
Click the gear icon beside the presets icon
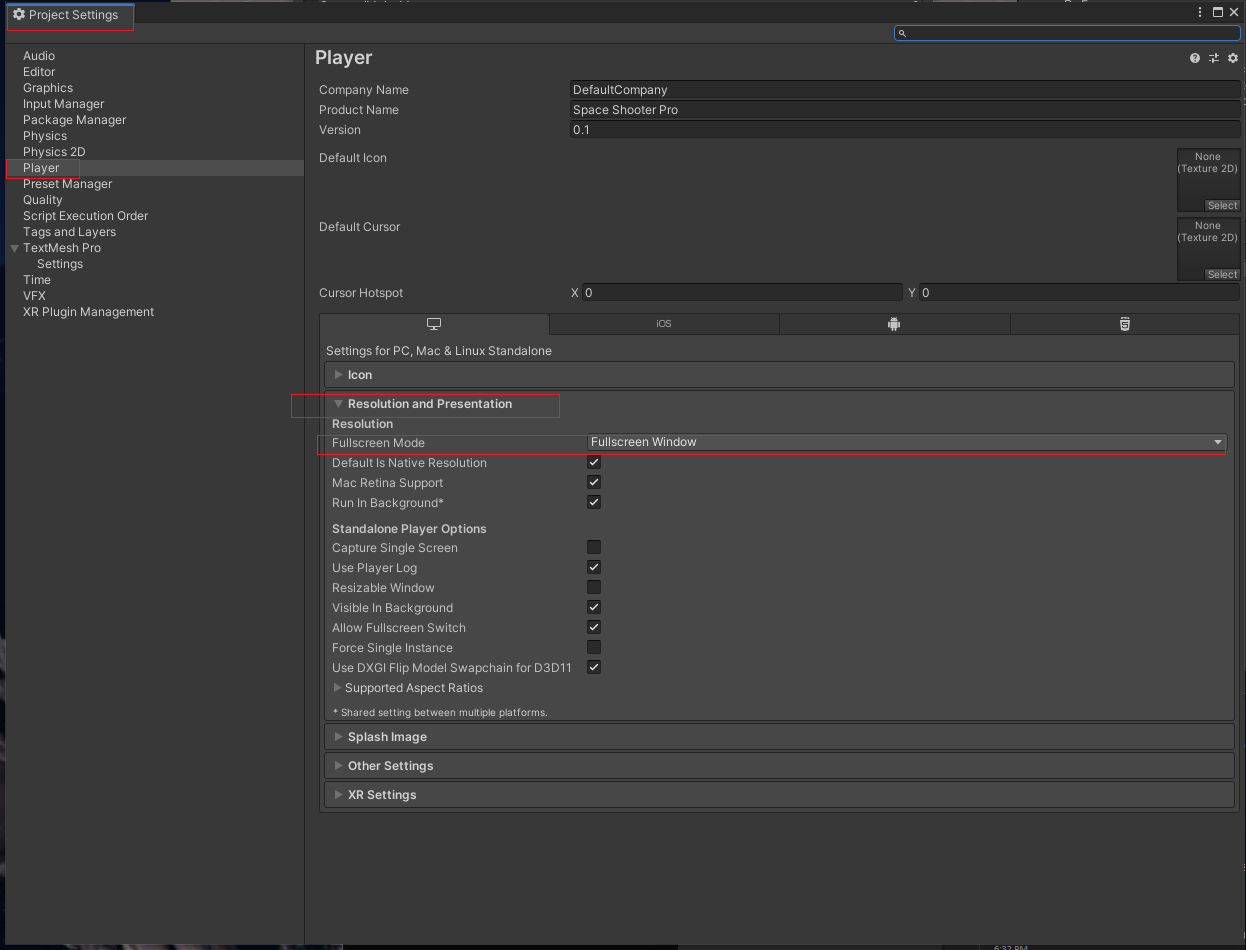tap(1232, 58)
